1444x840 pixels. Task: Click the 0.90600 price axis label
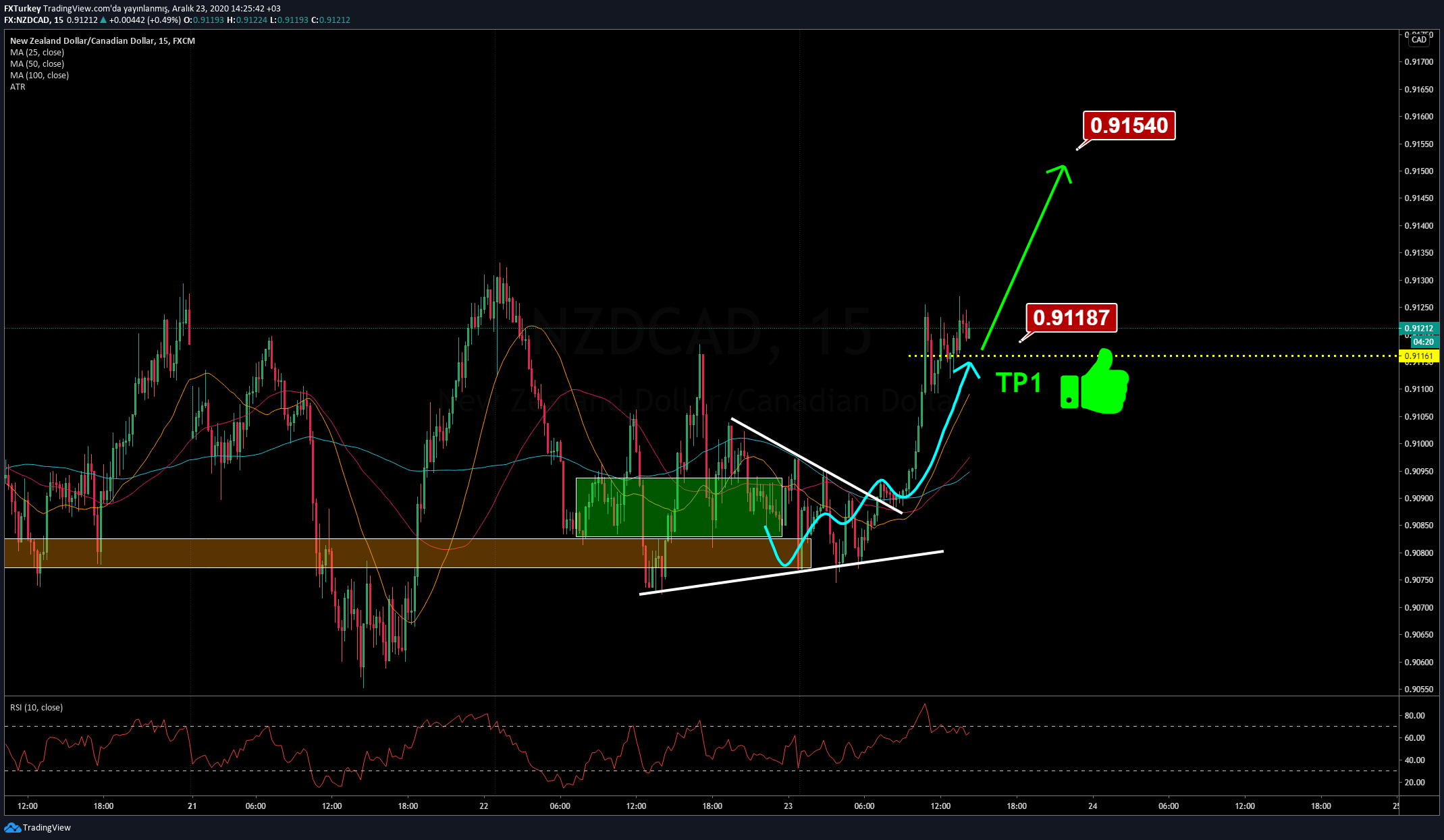point(1419,663)
